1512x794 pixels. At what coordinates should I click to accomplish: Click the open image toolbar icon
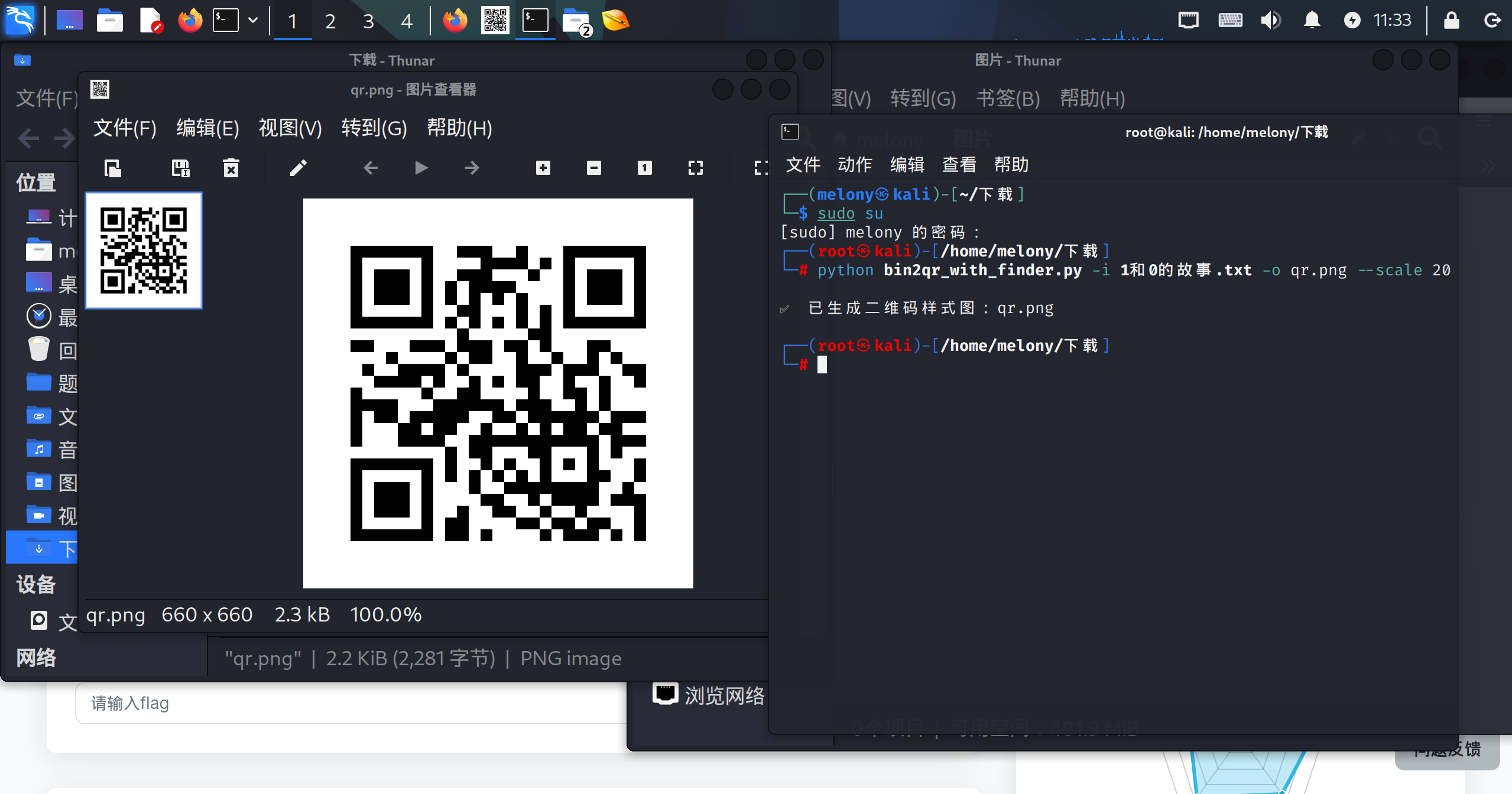click(x=112, y=168)
